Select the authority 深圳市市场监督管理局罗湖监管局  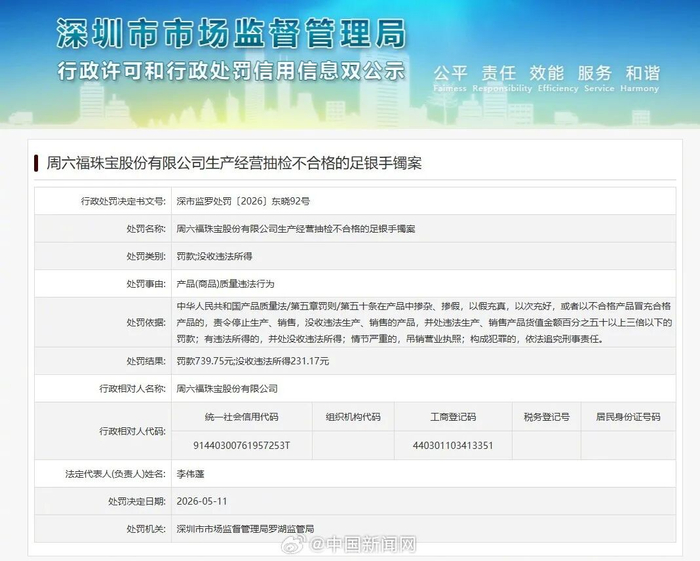coord(245,529)
